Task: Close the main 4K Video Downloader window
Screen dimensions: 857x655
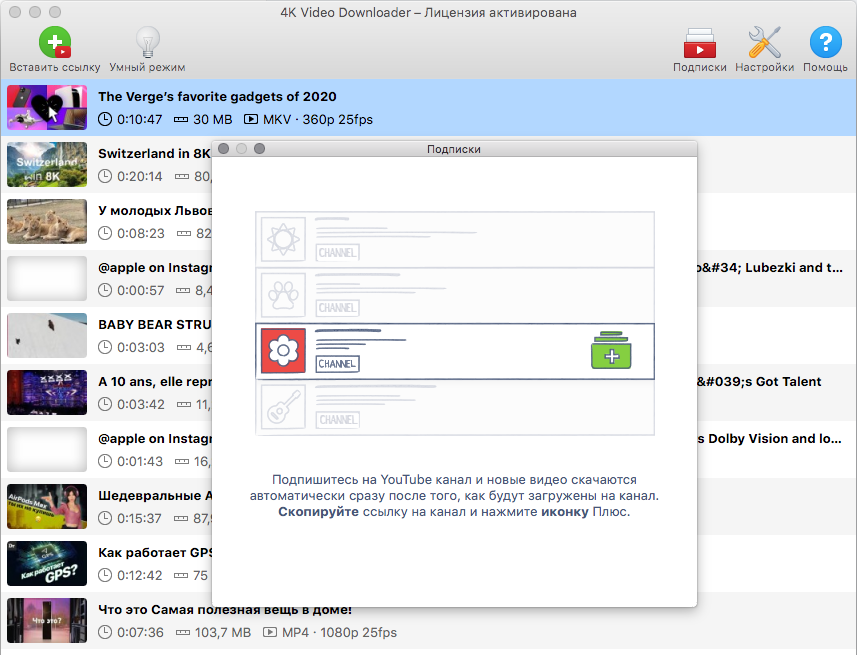Action: (15, 12)
